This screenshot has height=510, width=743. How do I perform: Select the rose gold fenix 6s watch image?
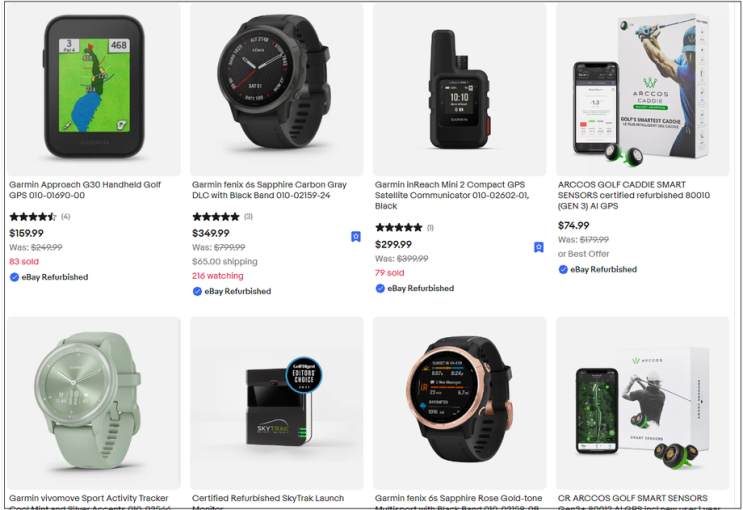coord(460,403)
